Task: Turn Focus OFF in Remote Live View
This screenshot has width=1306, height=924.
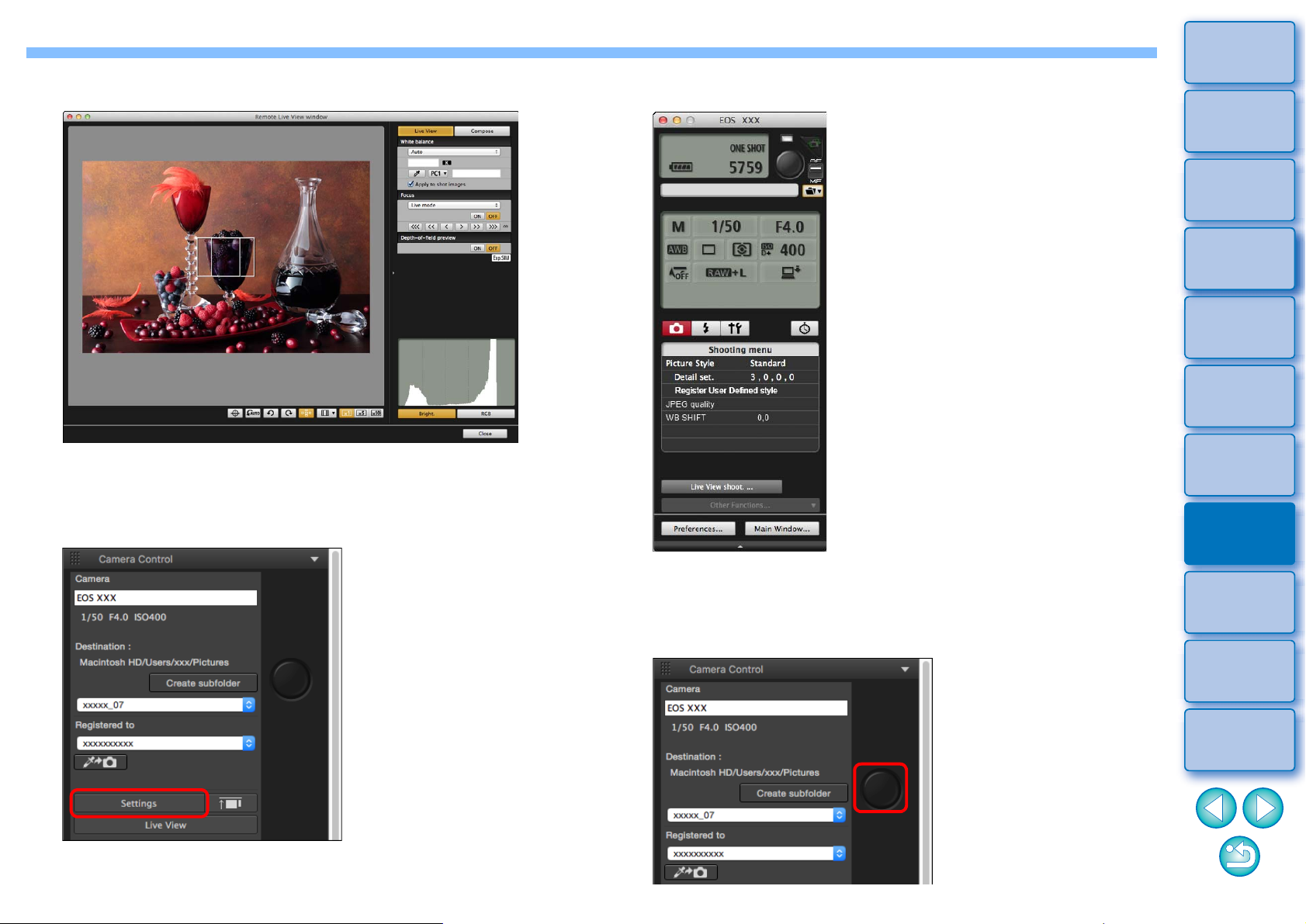Action: pyautogui.click(x=493, y=216)
